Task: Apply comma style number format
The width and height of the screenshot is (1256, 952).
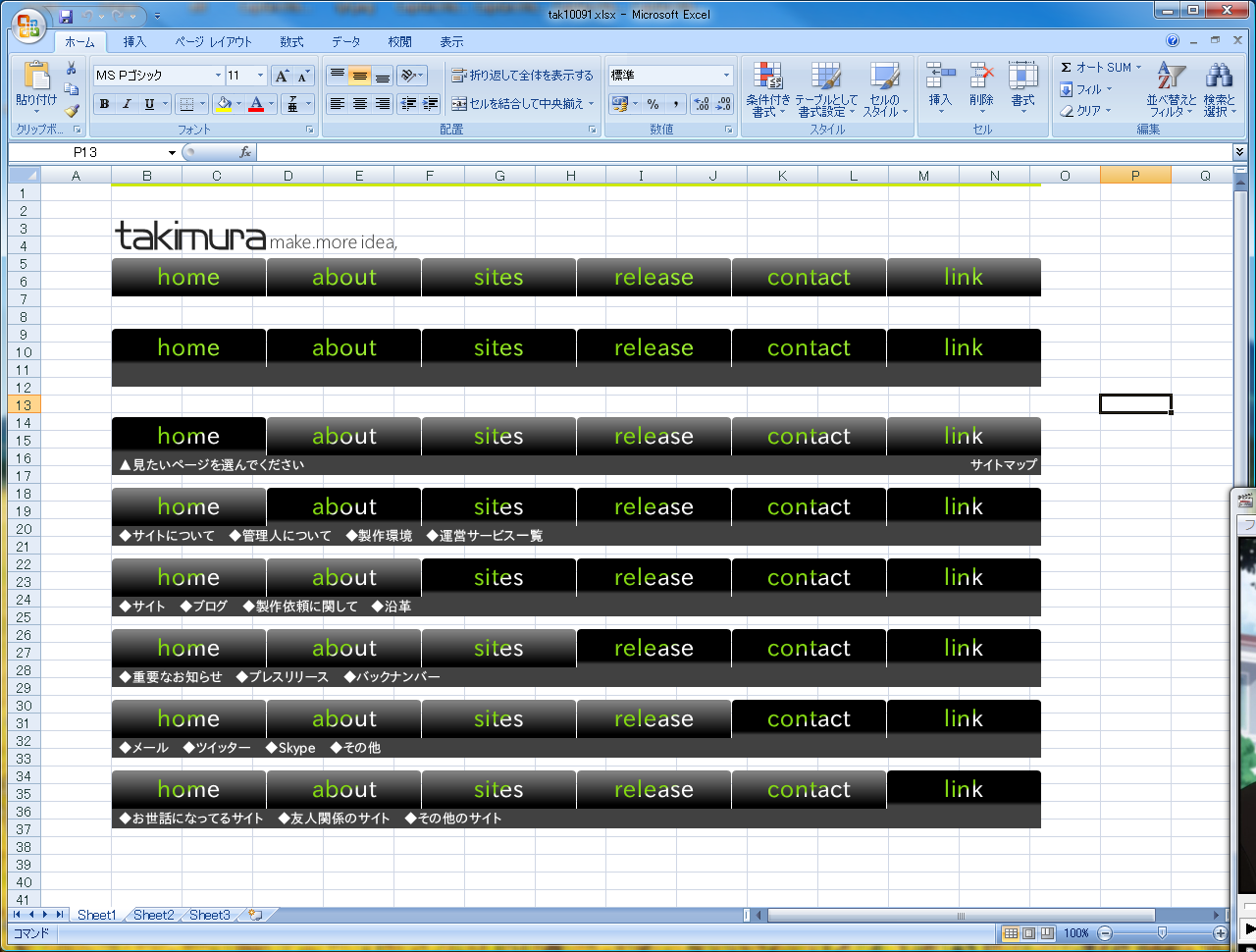Action: (x=675, y=104)
